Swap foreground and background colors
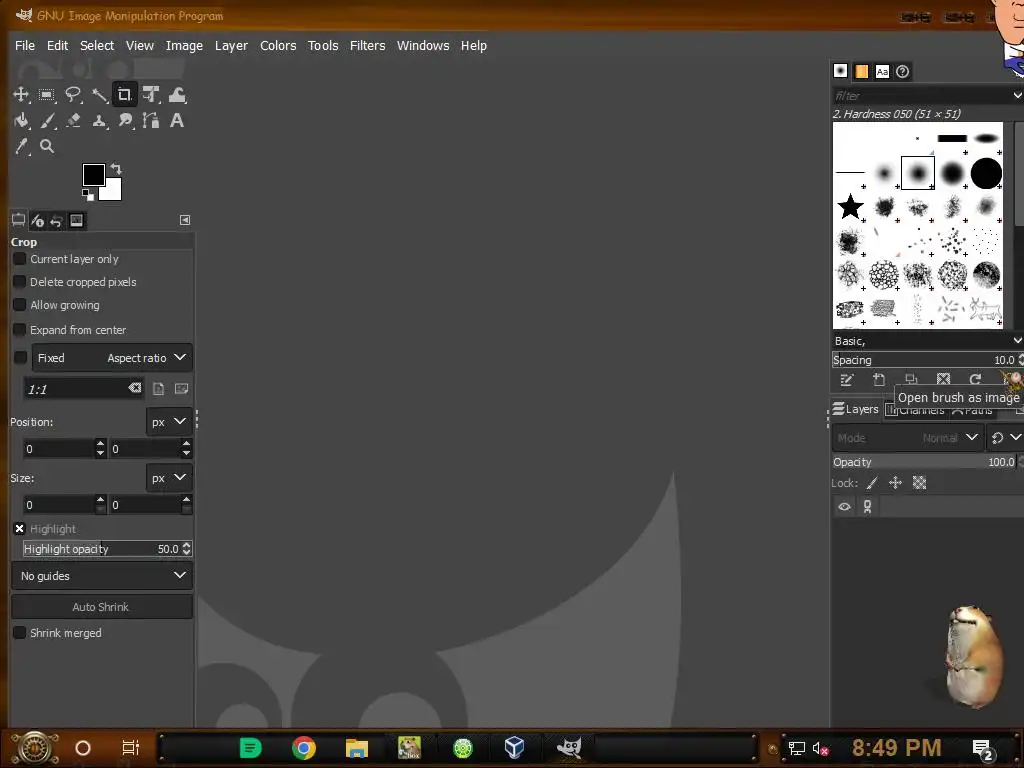This screenshot has width=1024, height=768. coord(116,169)
